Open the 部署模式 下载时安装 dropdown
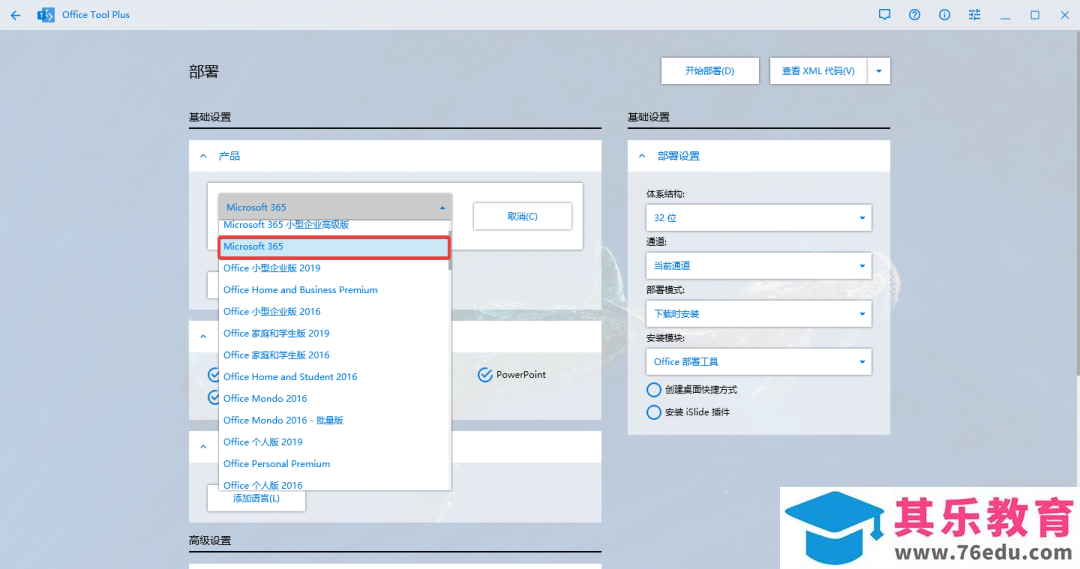 (758, 314)
